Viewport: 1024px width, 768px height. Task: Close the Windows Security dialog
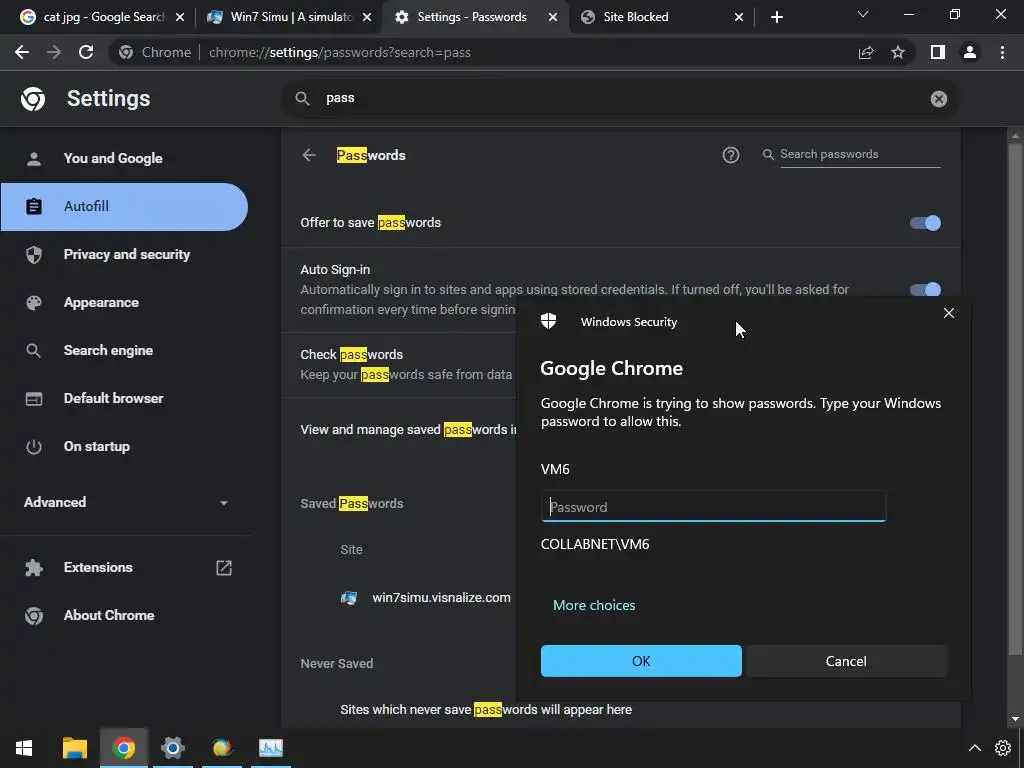pos(949,313)
